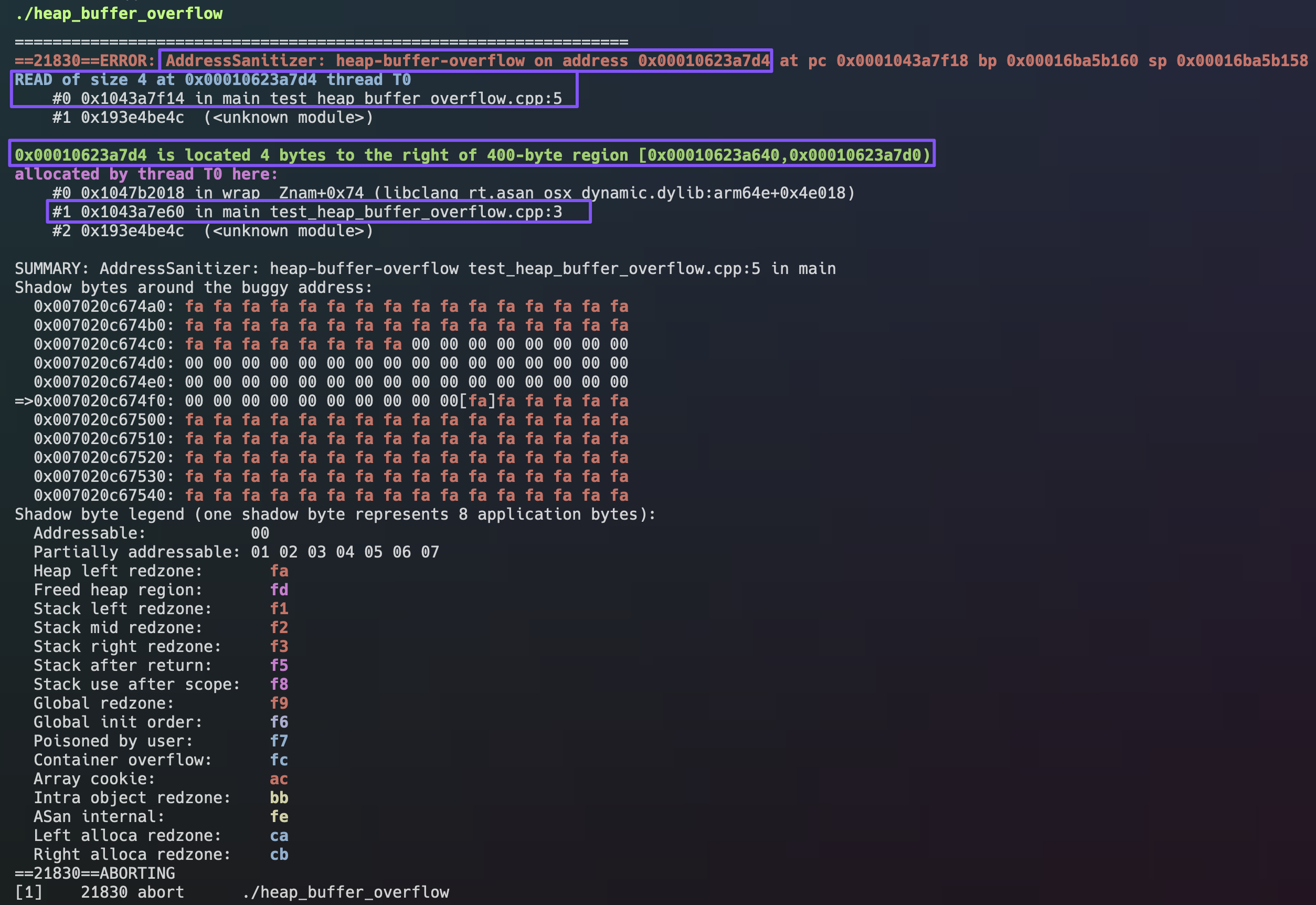This screenshot has width=1316, height=905.
Task: Click the highlighted frame #1 test_heap_buffer_overflow.cpp:3
Action: click(x=306, y=212)
